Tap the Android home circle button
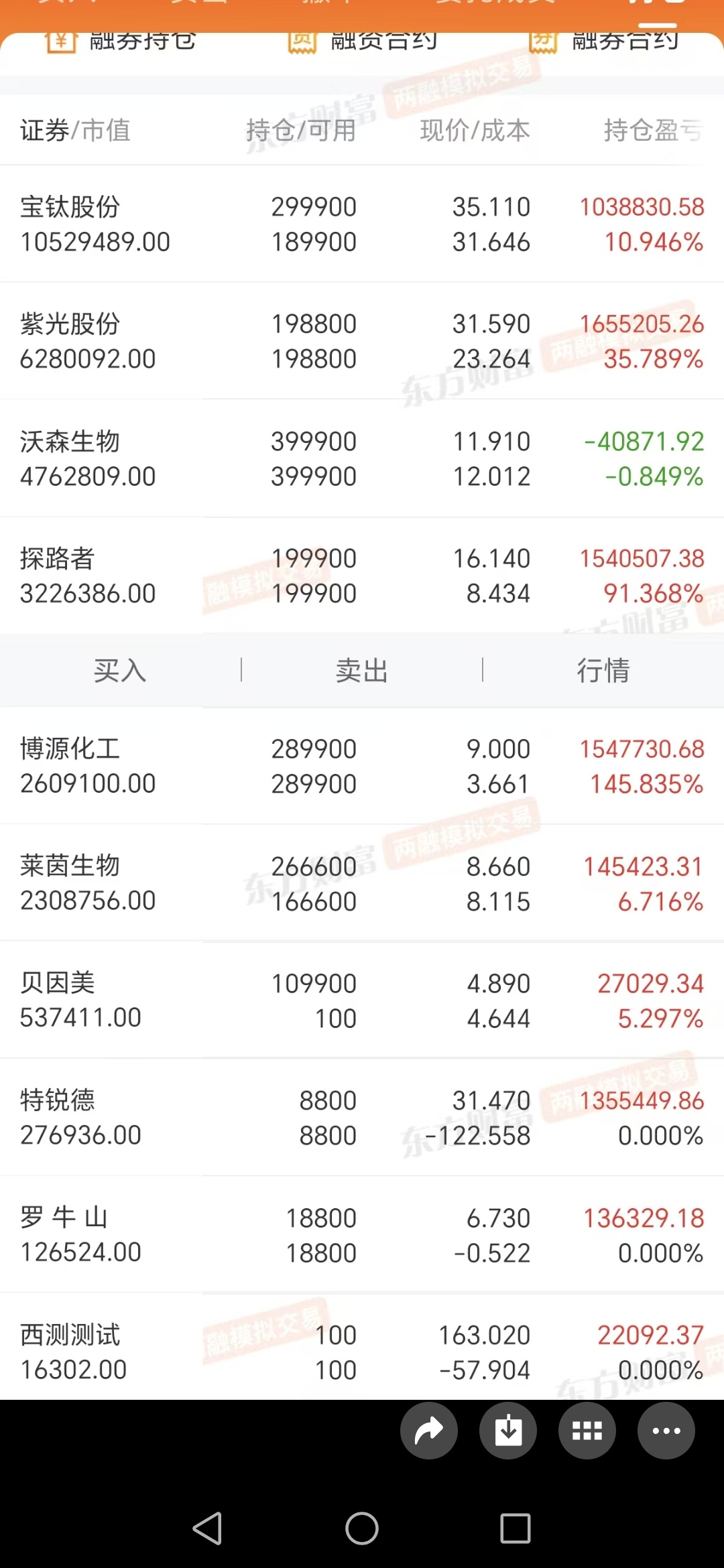Screen dimensions: 724x1568 [x=362, y=1528]
